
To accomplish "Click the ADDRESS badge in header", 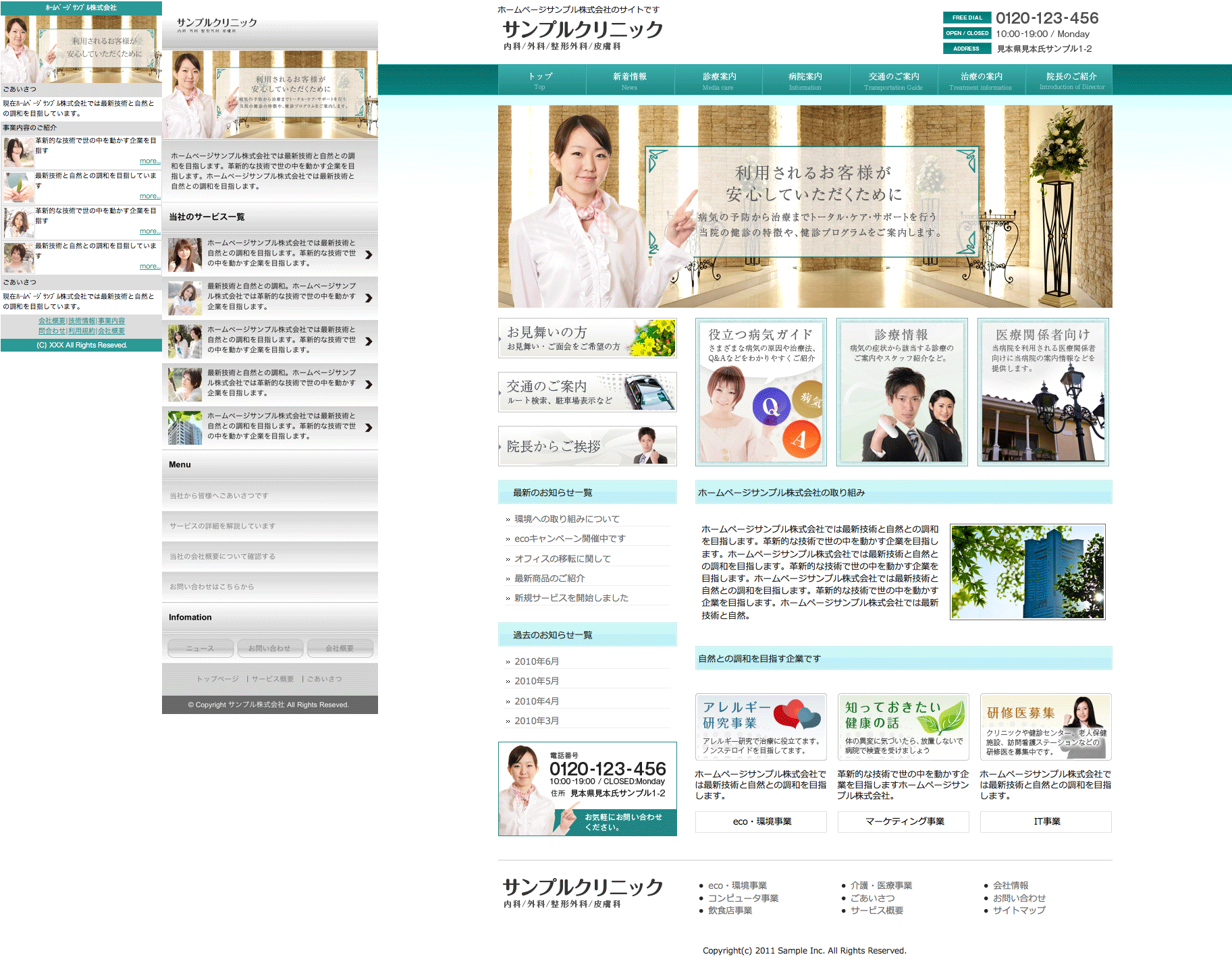I will (x=967, y=49).
